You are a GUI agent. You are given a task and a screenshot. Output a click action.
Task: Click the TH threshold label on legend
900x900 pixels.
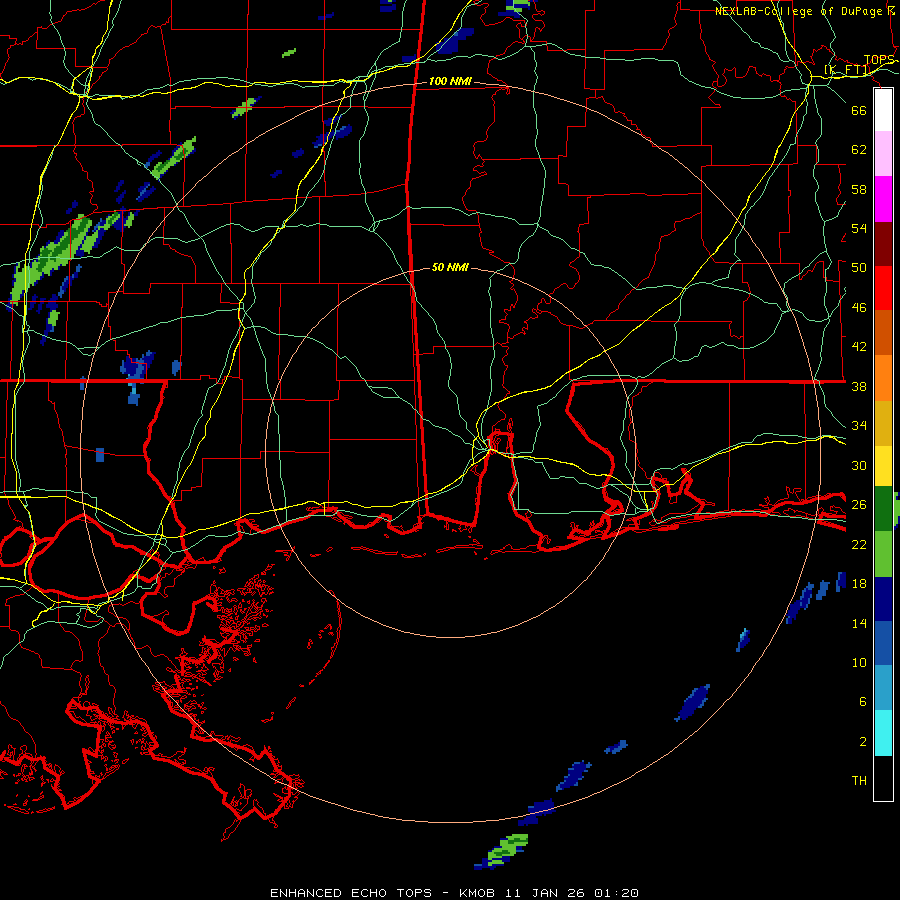[x=859, y=780]
